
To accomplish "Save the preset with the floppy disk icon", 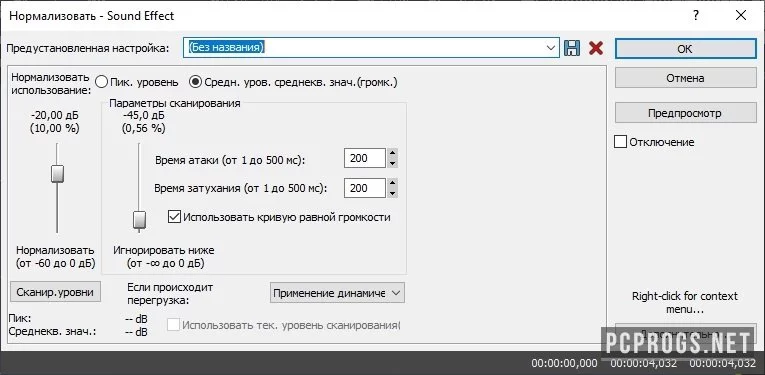I will pyautogui.click(x=572, y=48).
